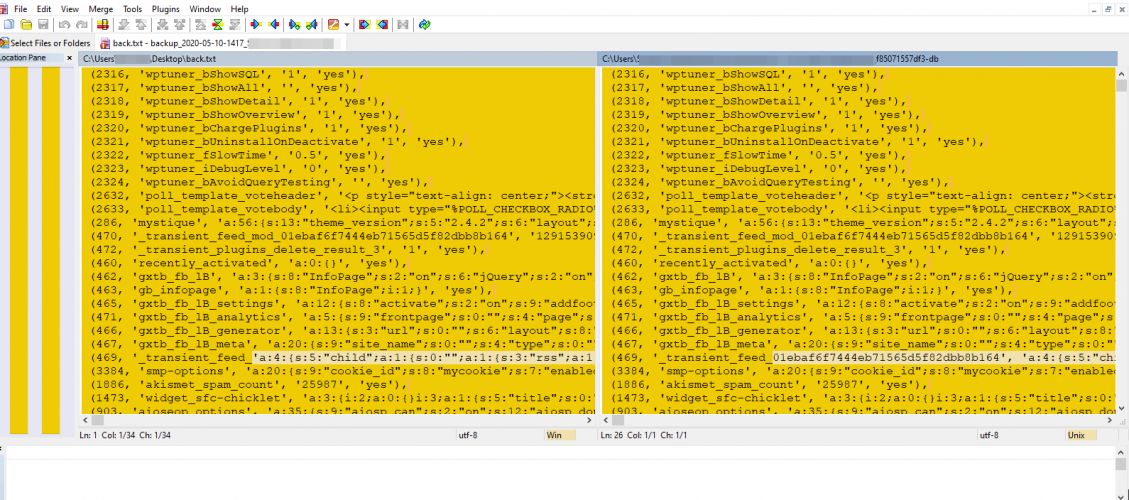Screen dimensions: 1129x500
Task: Click right pane utf-8 encoding status
Action: (988, 435)
